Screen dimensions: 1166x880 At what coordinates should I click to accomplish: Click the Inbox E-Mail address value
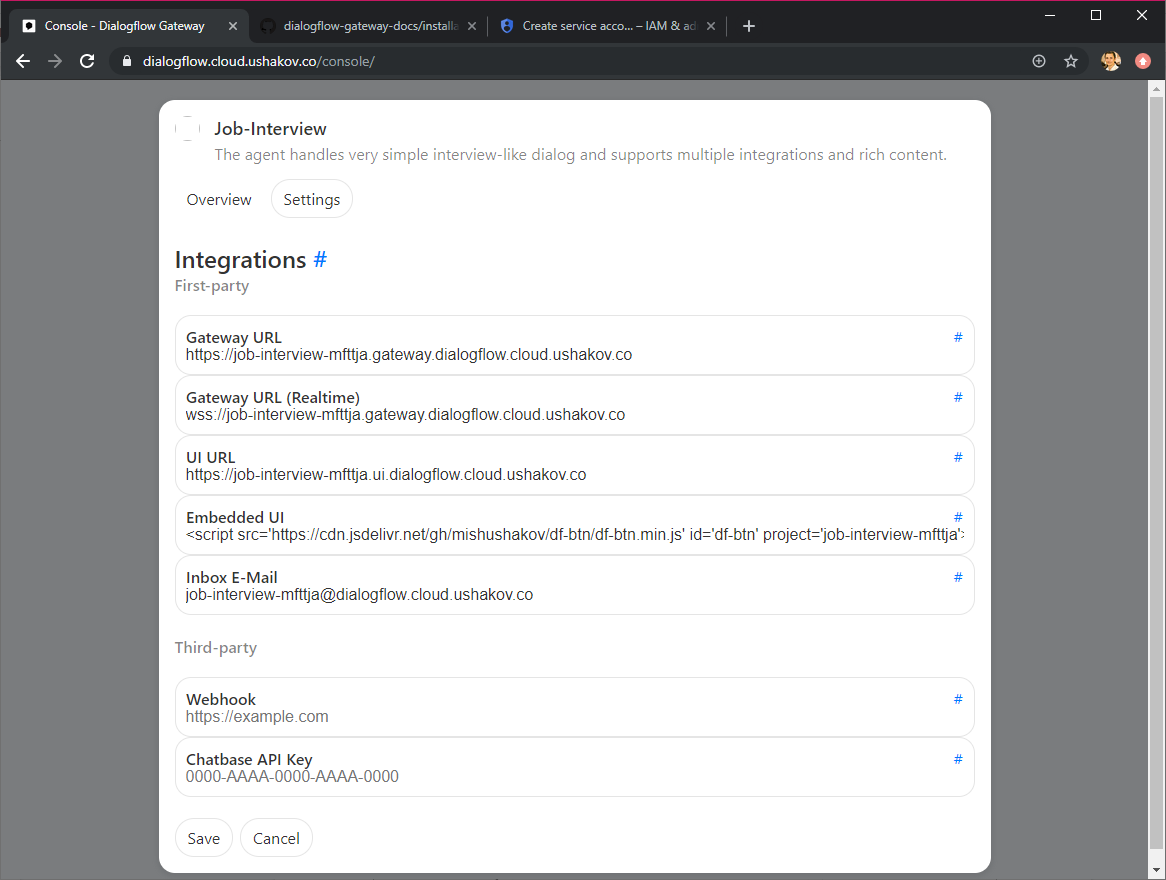359,595
